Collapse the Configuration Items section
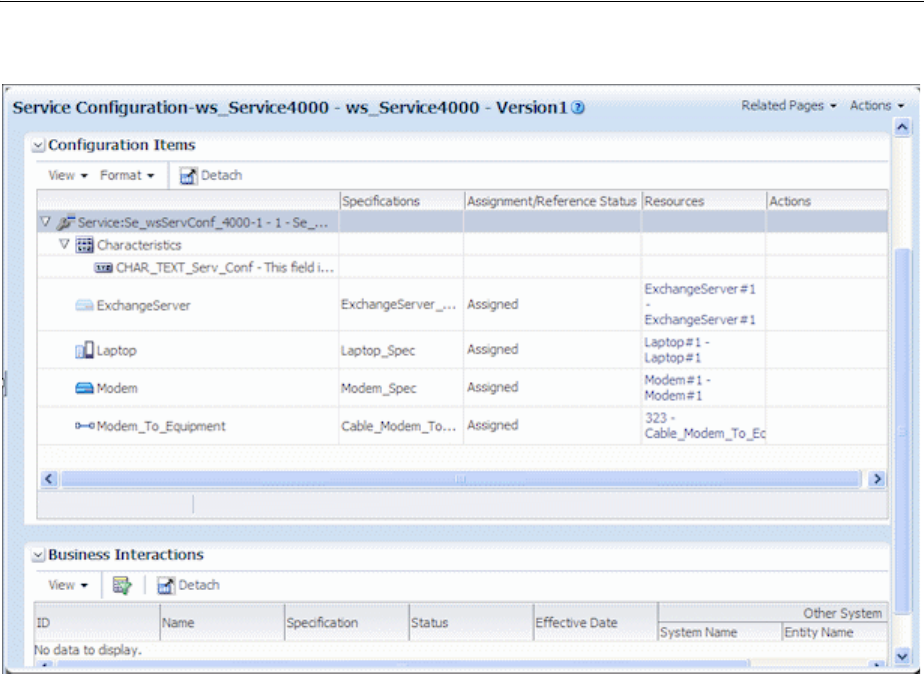The width and height of the screenshot is (924, 674). [38, 146]
